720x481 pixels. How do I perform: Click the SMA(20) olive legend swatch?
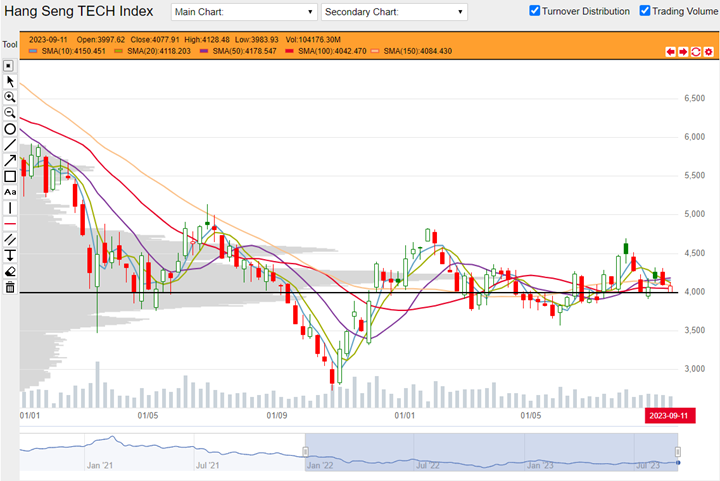[x=118, y=51]
